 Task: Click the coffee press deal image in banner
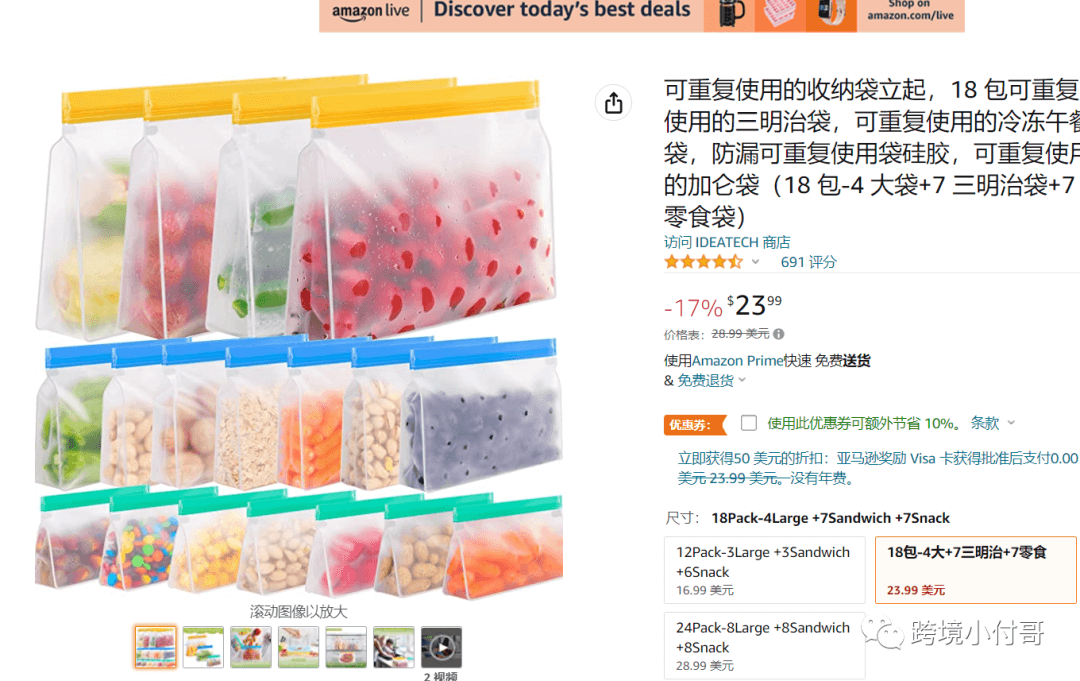click(729, 14)
